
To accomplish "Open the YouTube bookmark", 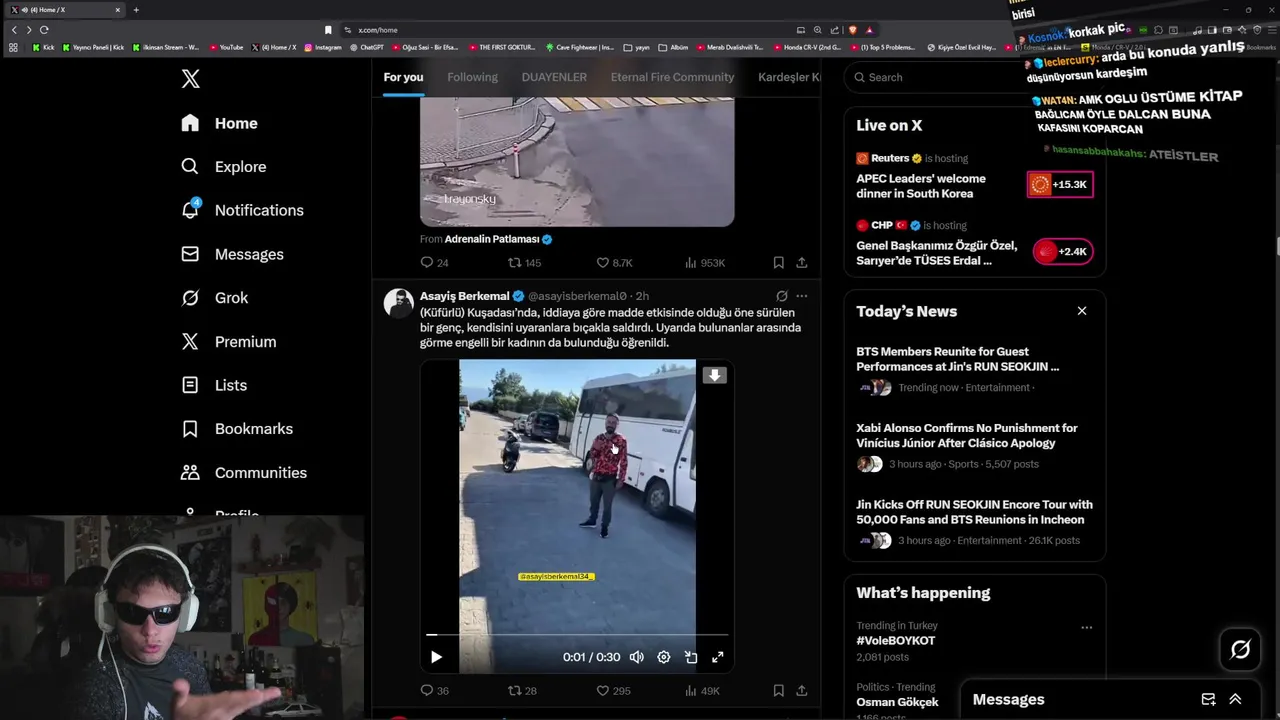I will (x=226, y=47).
